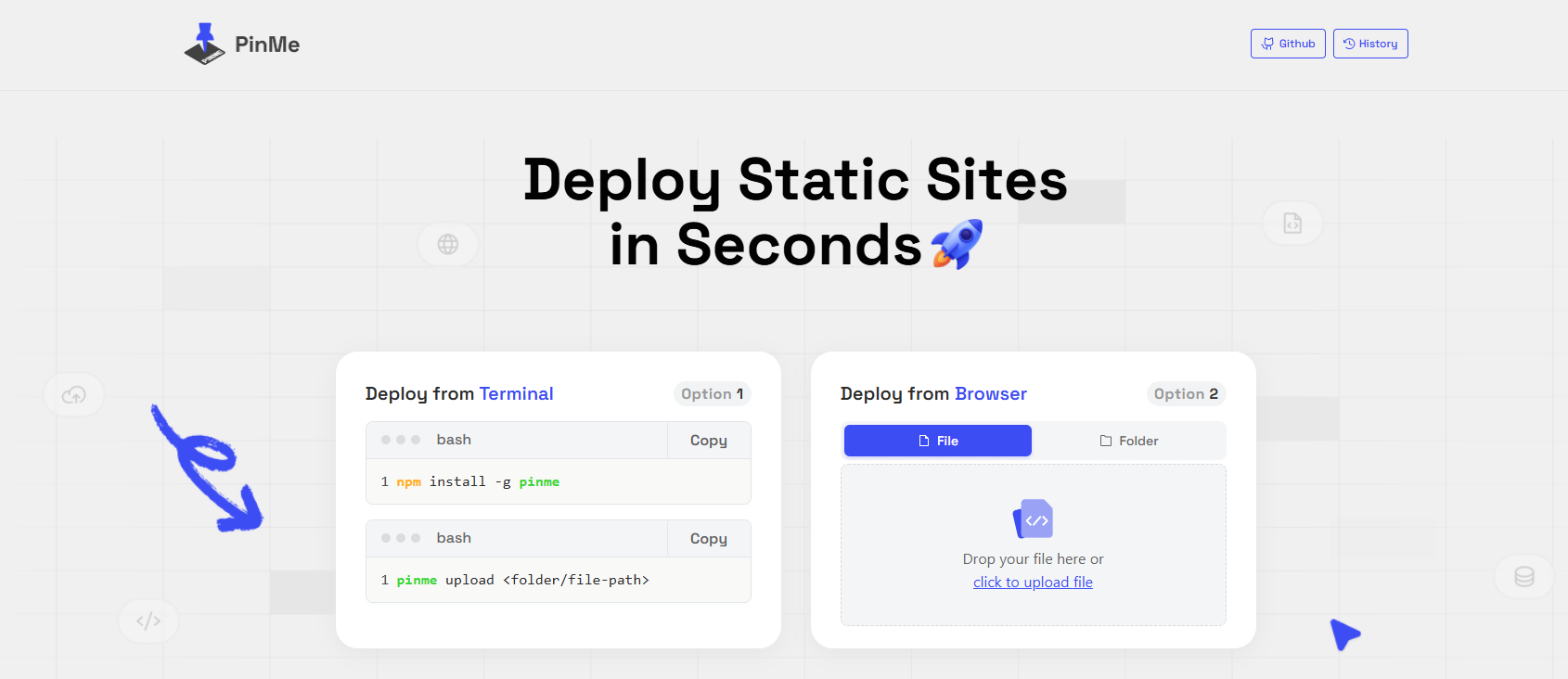Click the code brackets icon bubble
Viewport: 1568px width, 679px height.
(x=148, y=621)
